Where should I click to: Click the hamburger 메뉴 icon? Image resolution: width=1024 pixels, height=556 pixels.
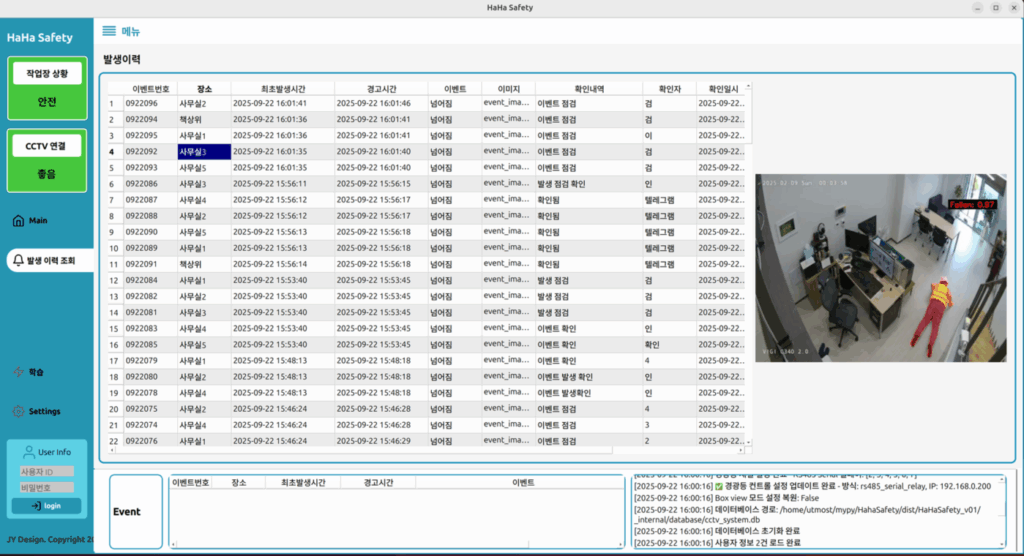tap(109, 31)
